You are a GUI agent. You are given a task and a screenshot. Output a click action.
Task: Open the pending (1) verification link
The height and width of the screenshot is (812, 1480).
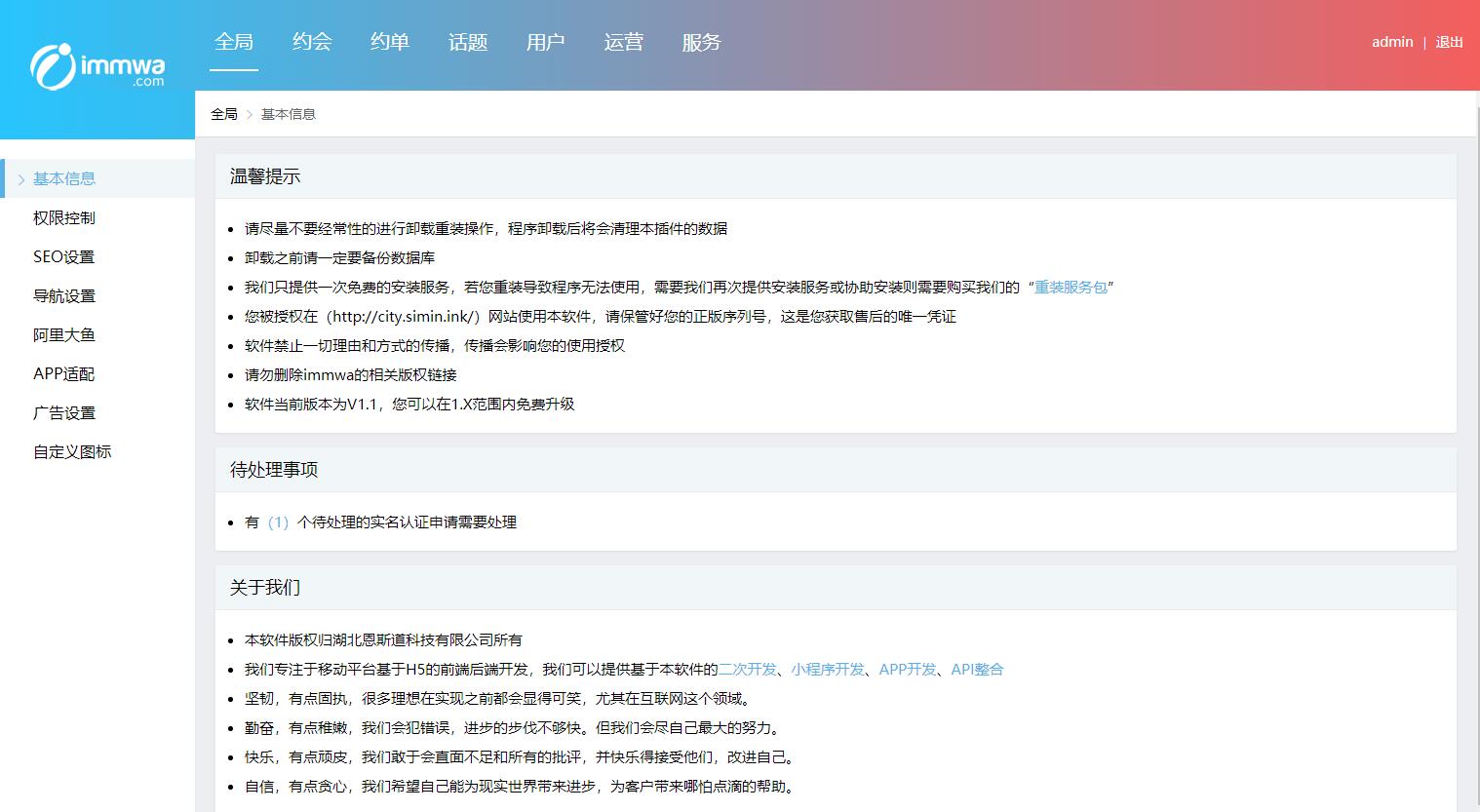tap(278, 522)
